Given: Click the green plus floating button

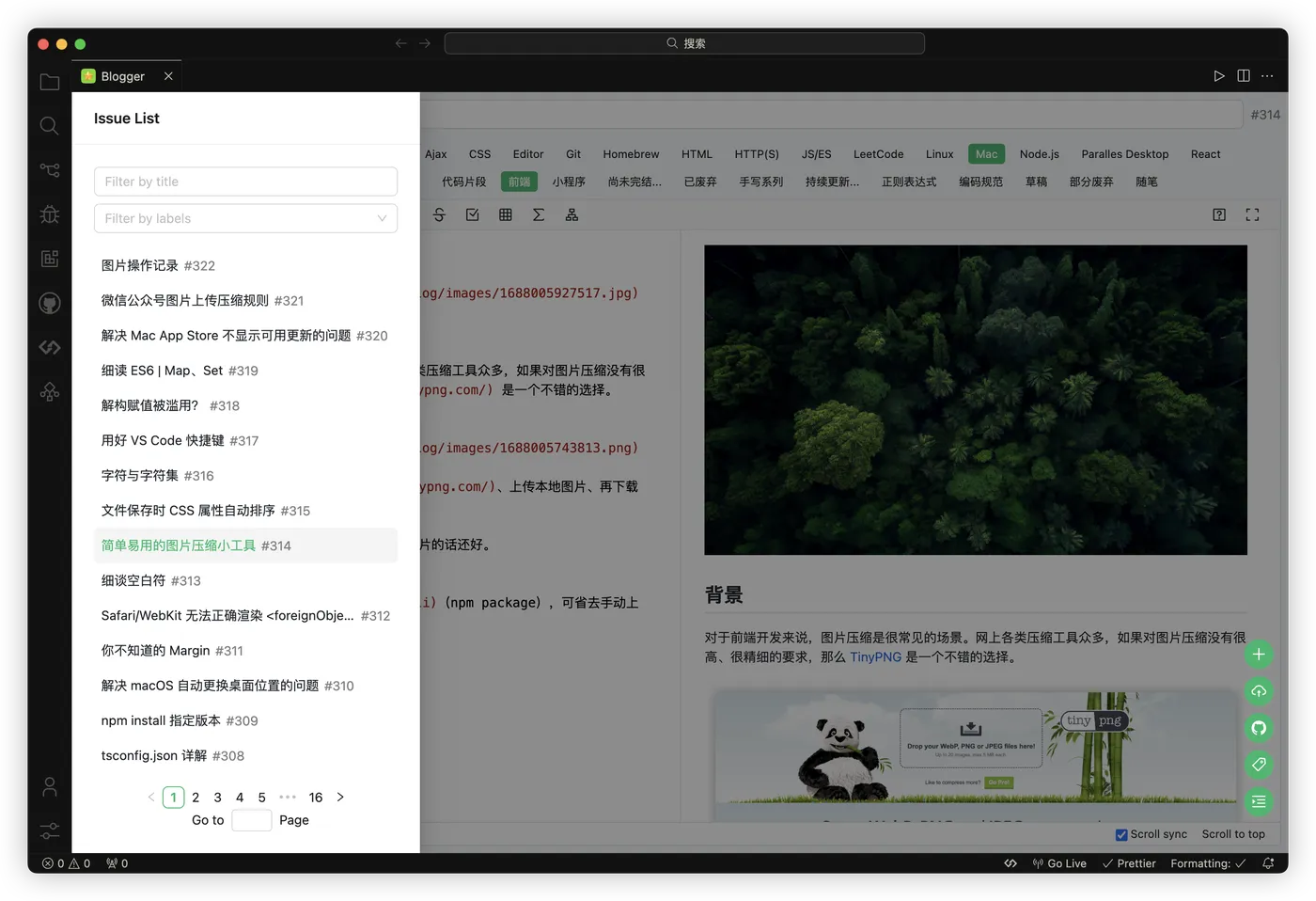Looking at the screenshot, I should point(1259,655).
